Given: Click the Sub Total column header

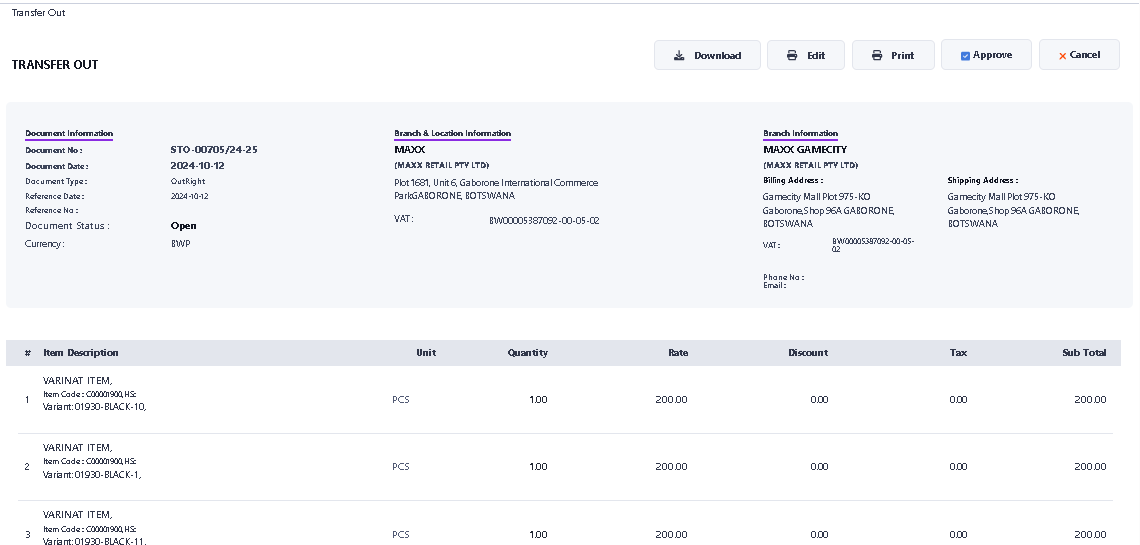Looking at the screenshot, I should click(1084, 353).
